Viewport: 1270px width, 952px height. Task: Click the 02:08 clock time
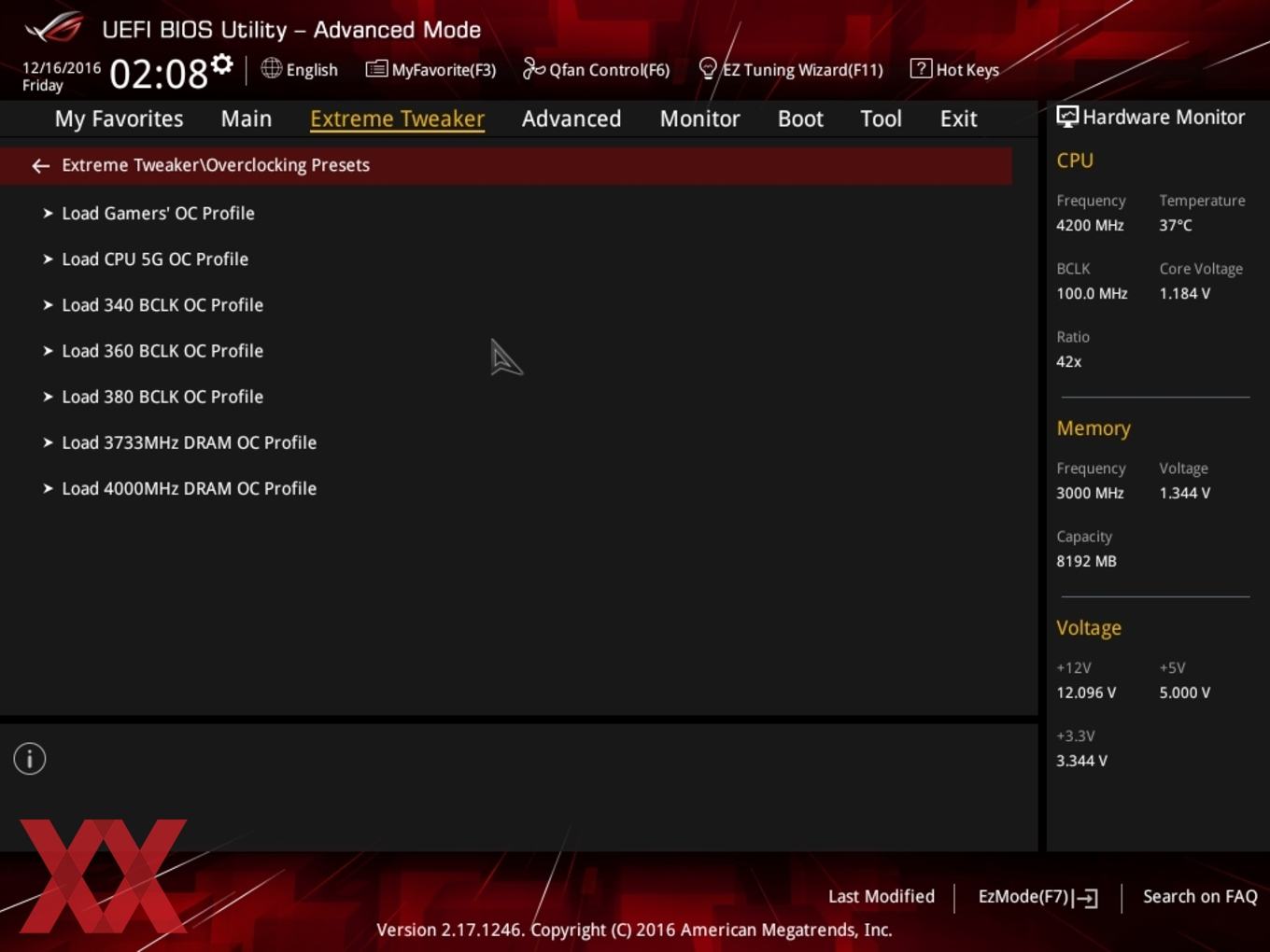[x=159, y=73]
